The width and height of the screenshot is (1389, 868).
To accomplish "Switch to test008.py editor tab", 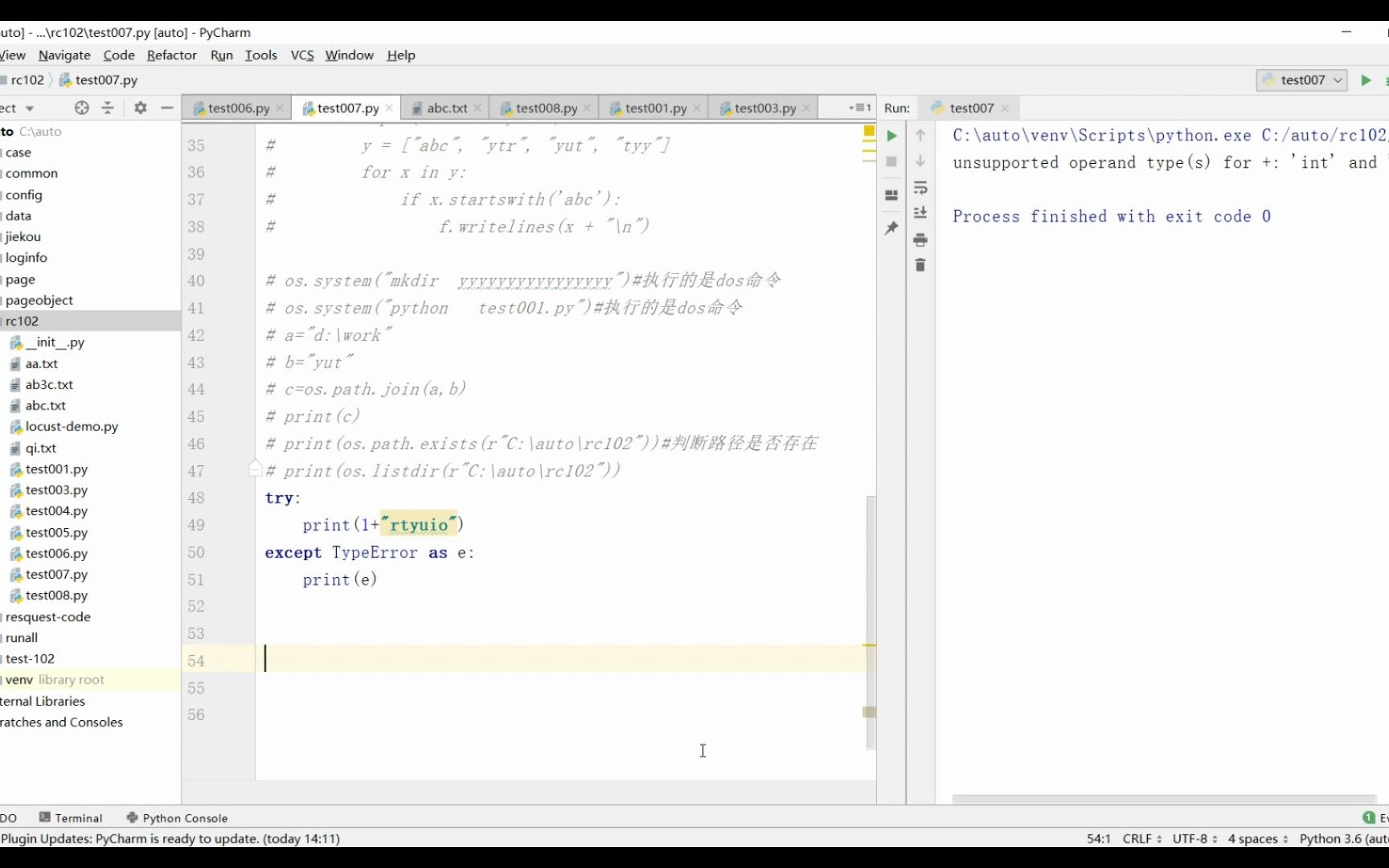I will (546, 108).
